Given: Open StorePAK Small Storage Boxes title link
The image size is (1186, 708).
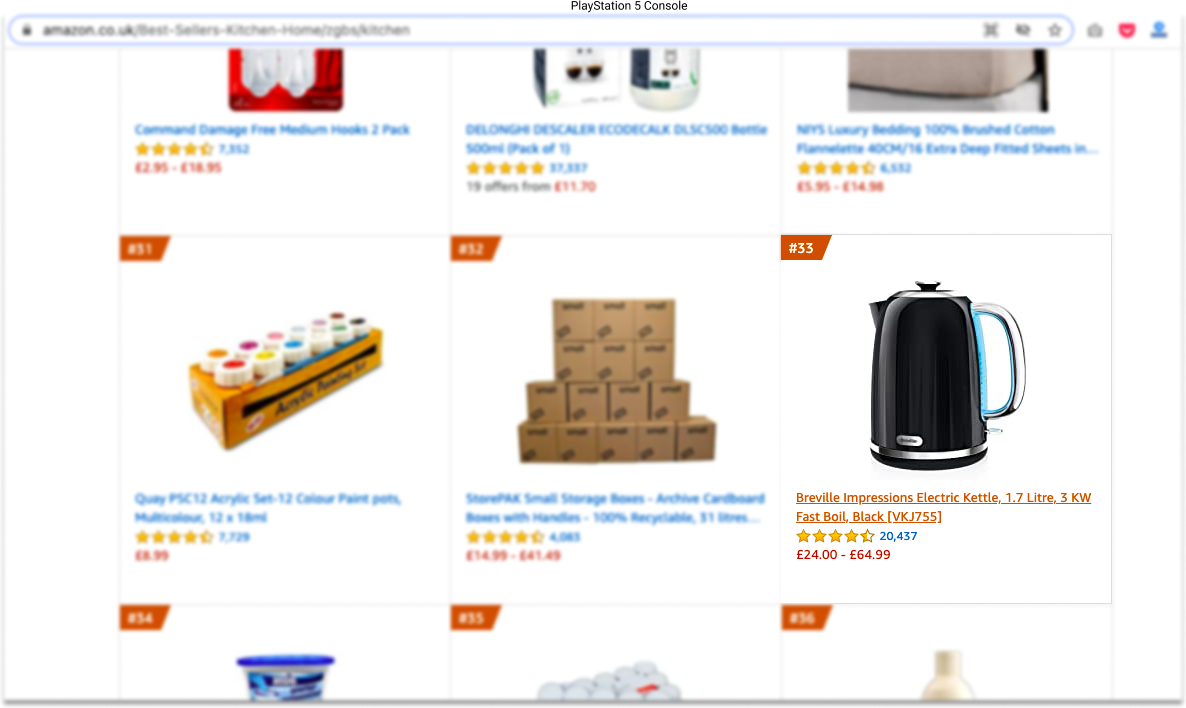Looking at the screenshot, I should [615, 508].
